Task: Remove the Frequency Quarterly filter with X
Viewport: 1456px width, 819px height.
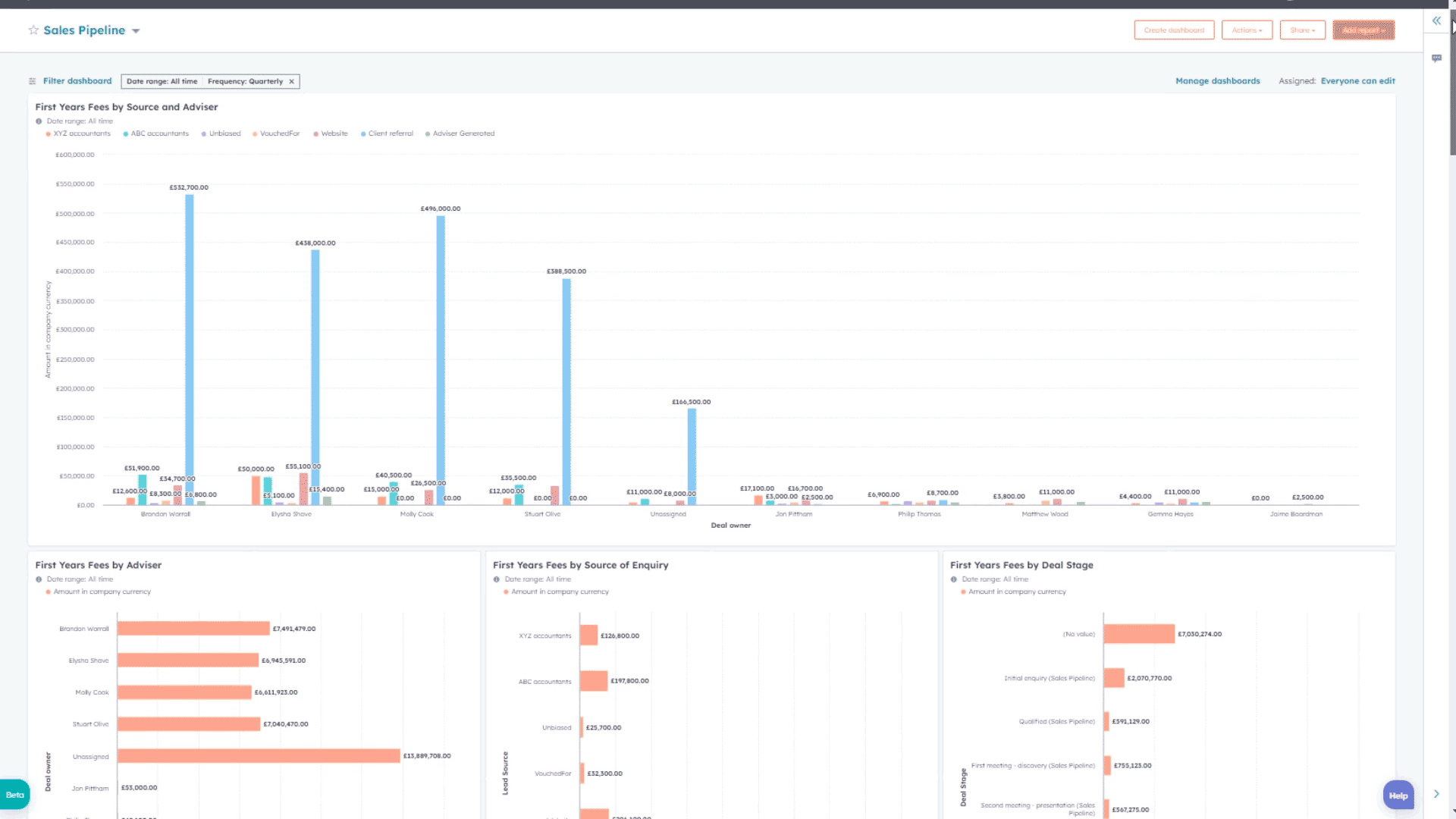Action: (x=291, y=81)
